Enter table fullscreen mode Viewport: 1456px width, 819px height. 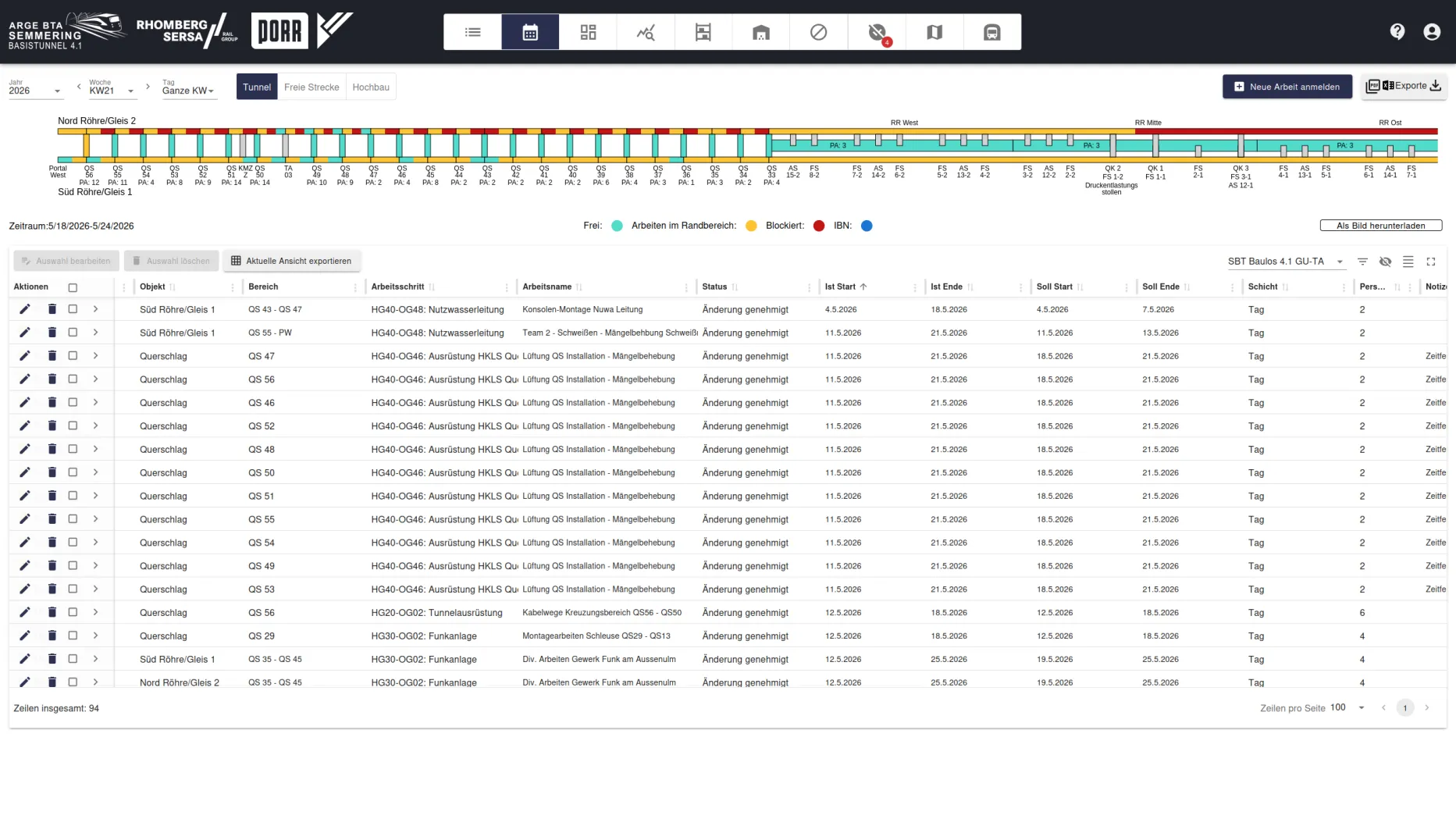pyautogui.click(x=1431, y=262)
